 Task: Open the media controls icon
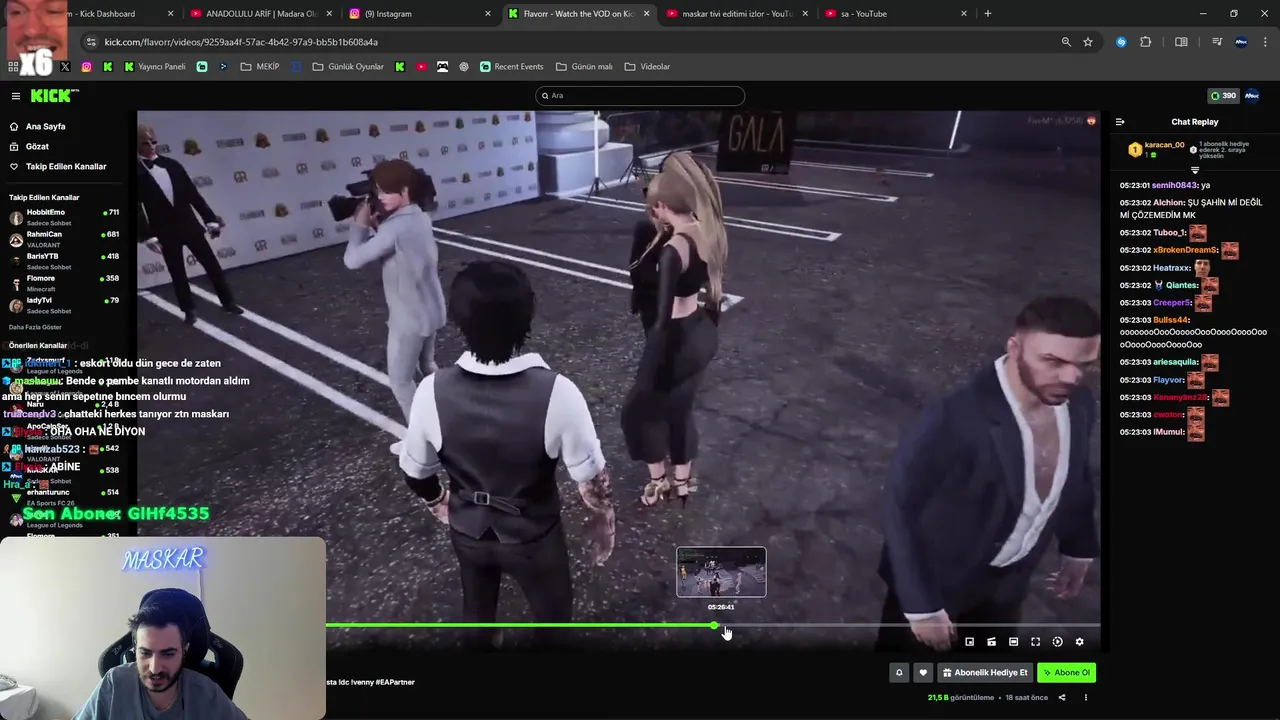pyautogui.click(x=1217, y=42)
